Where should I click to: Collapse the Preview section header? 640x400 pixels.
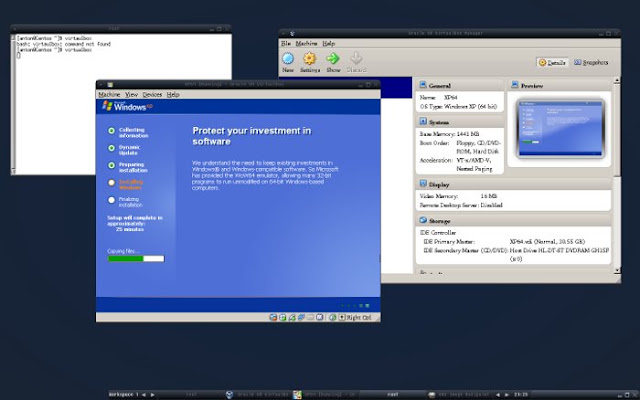tap(559, 85)
